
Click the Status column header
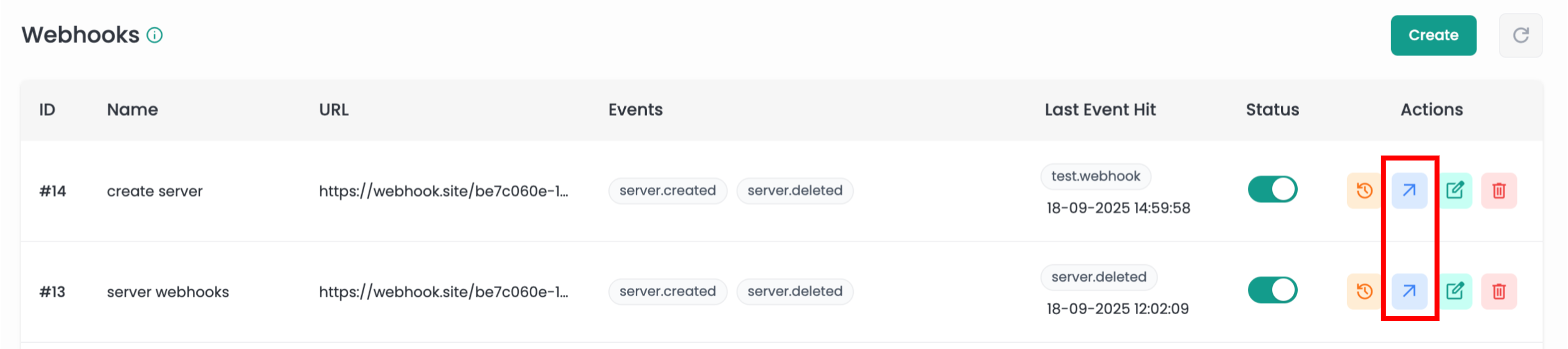click(1272, 110)
